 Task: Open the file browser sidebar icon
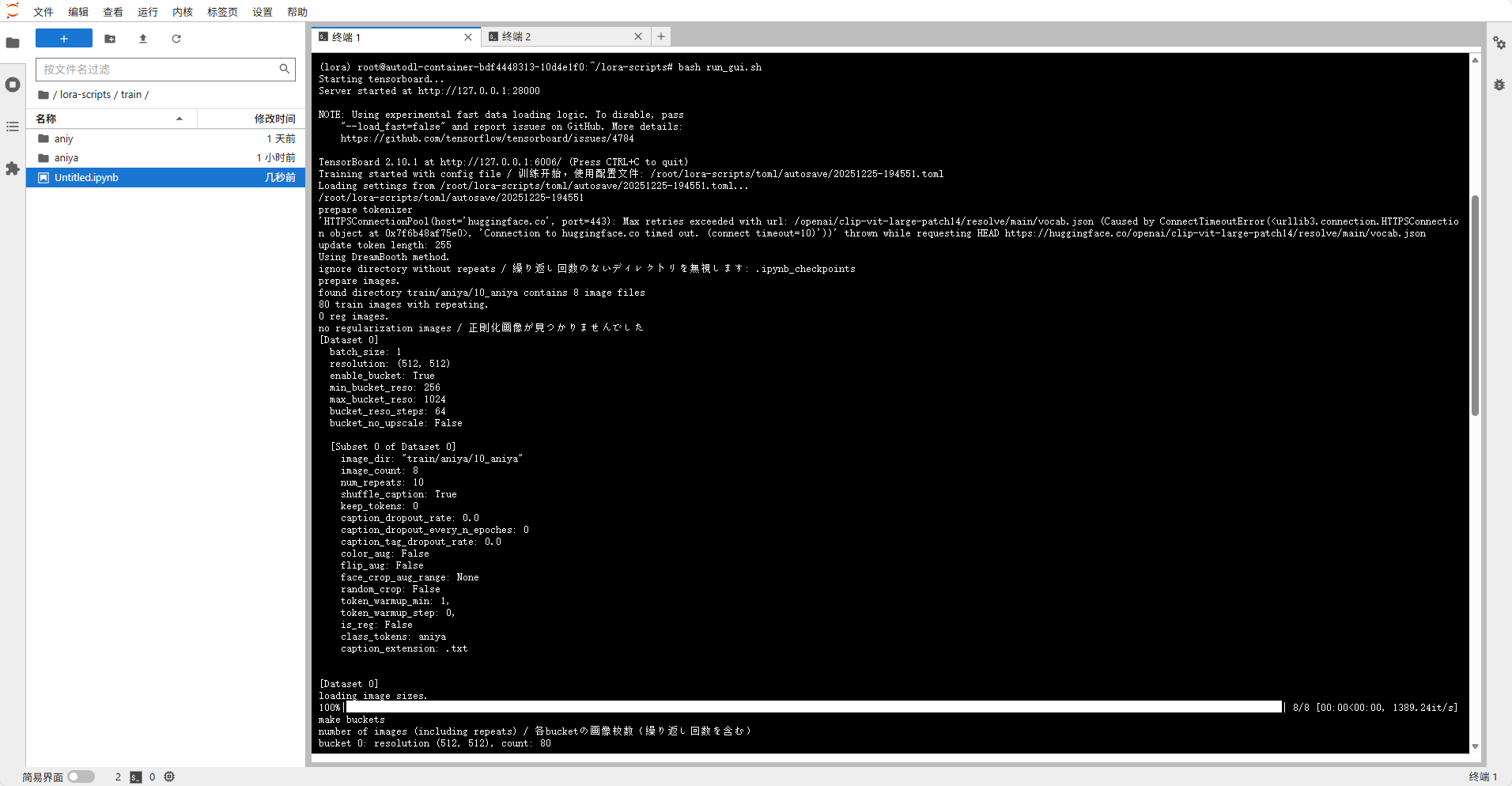pyautogui.click(x=13, y=43)
